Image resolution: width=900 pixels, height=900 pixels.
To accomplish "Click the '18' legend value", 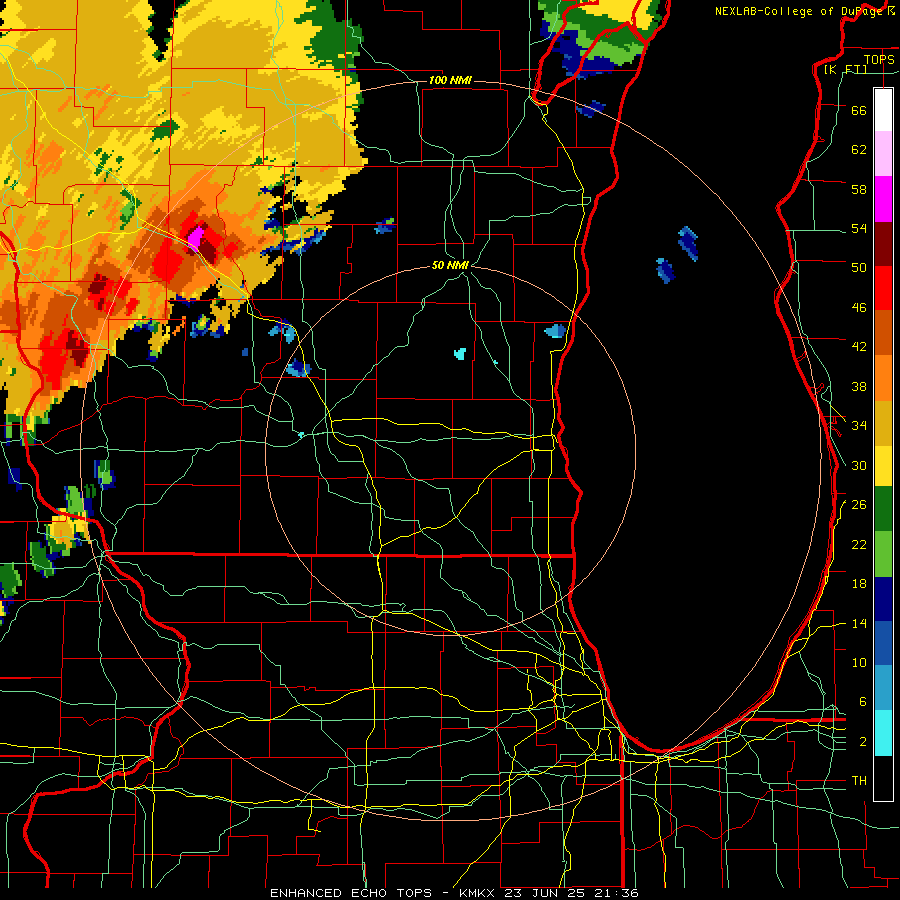I will coord(859,584).
